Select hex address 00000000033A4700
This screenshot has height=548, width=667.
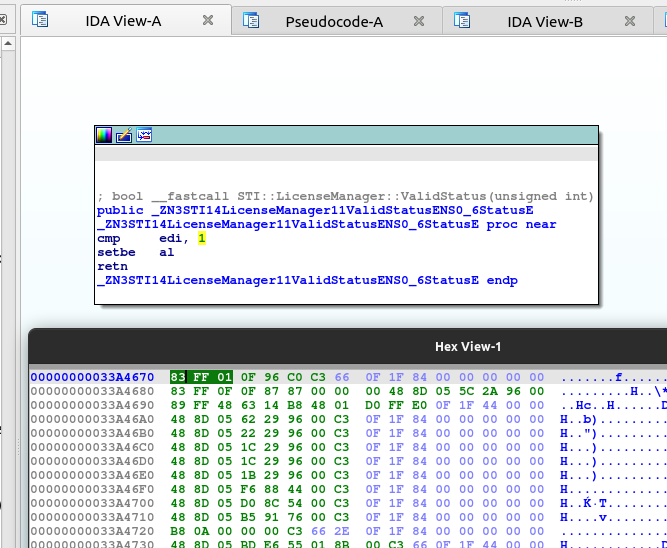[x=92, y=503]
